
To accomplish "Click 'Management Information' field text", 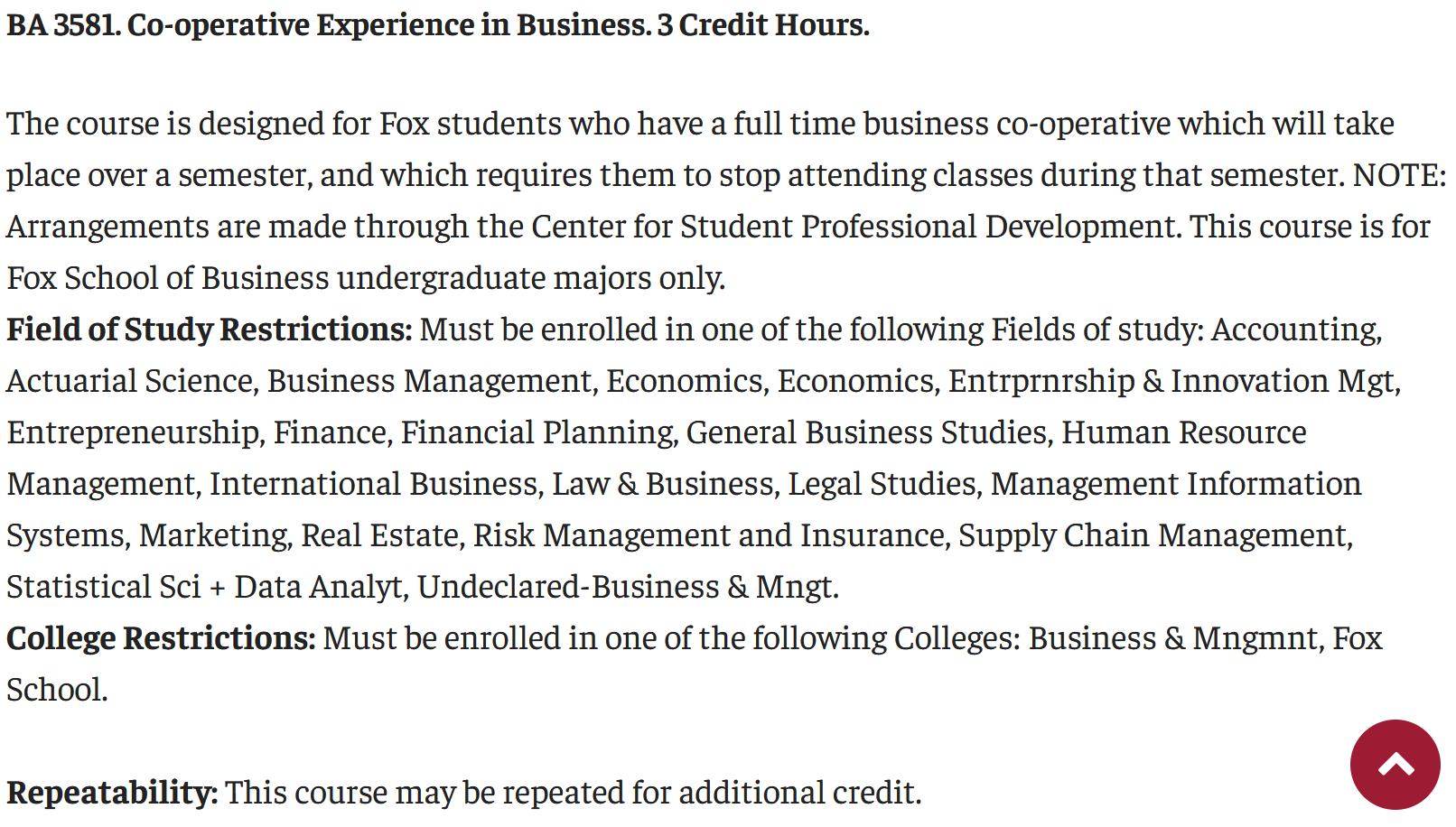I will (x=1175, y=484).
